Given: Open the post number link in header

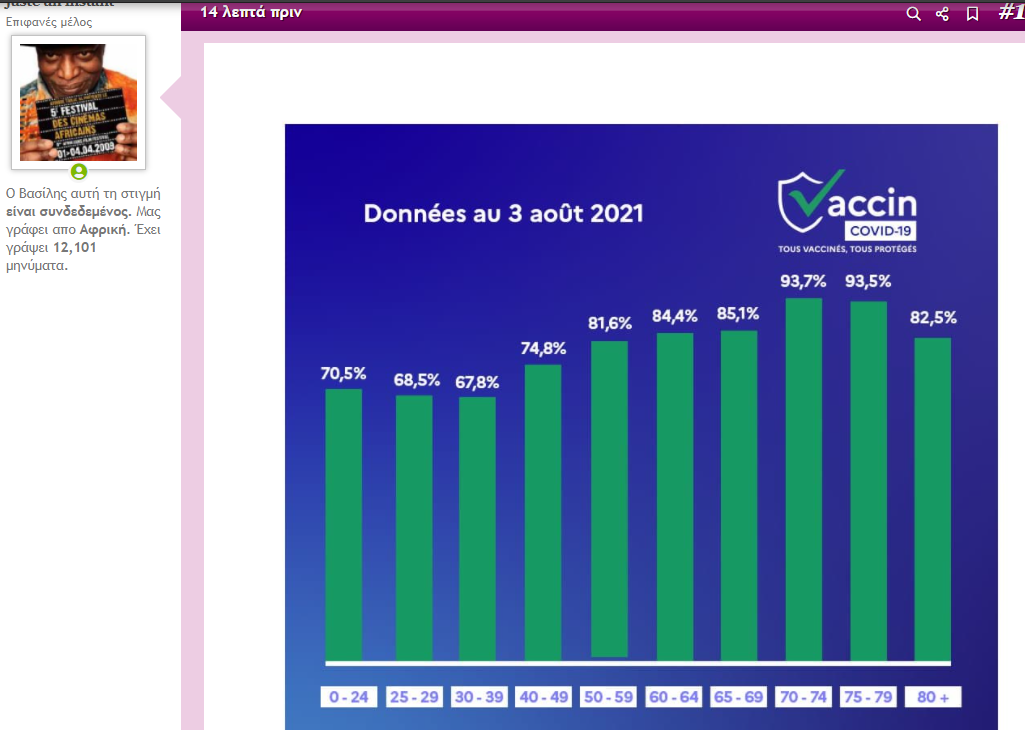Looking at the screenshot, I should pyautogui.click(x=1010, y=12).
